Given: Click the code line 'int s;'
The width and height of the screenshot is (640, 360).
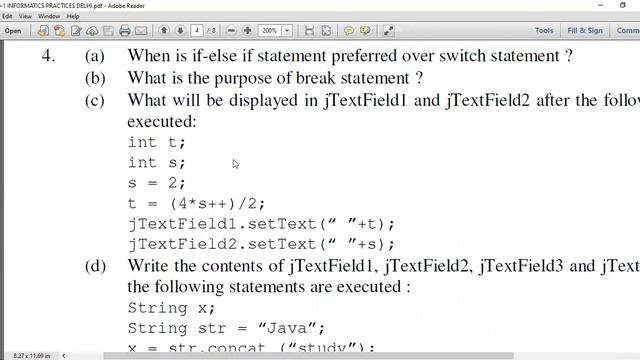Looking at the screenshot, I should pos(157,163).
